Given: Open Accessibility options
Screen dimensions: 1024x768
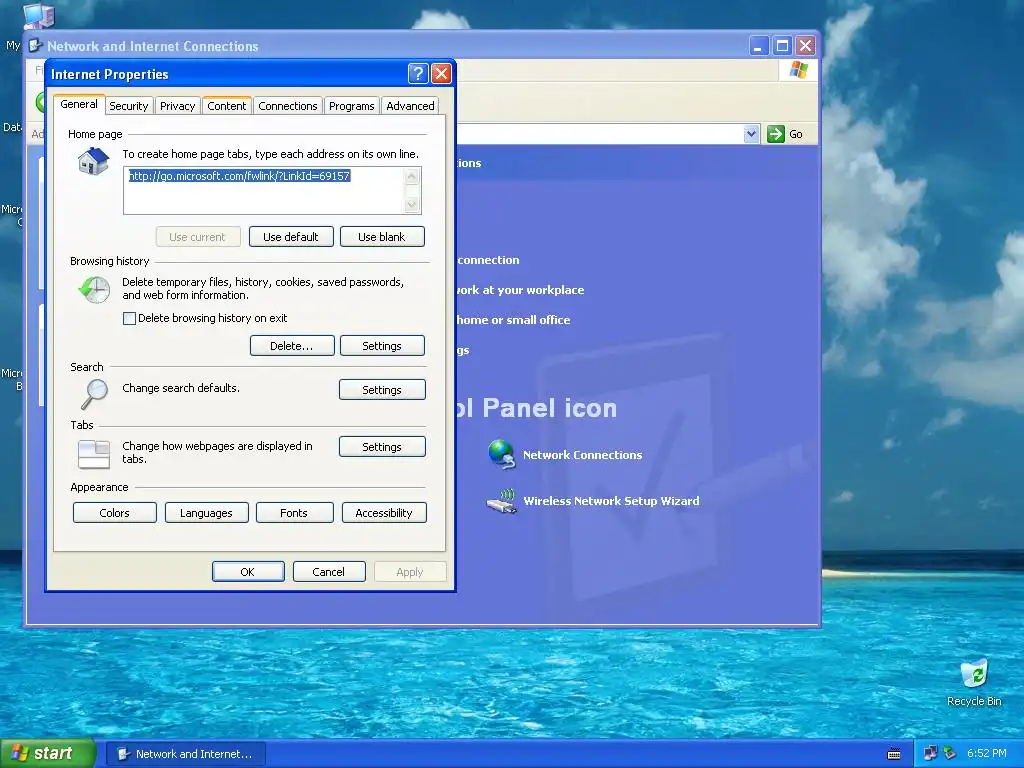Looking at the screenshot, I should tap(384, 513).
